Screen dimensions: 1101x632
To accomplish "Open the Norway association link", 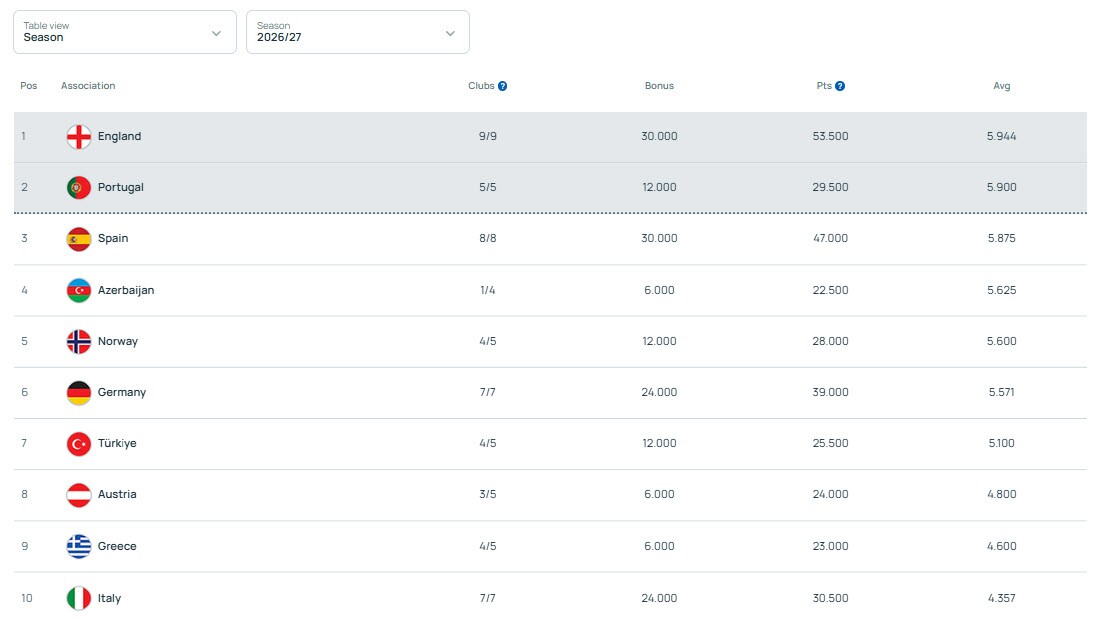I will [x=118, y=341].
